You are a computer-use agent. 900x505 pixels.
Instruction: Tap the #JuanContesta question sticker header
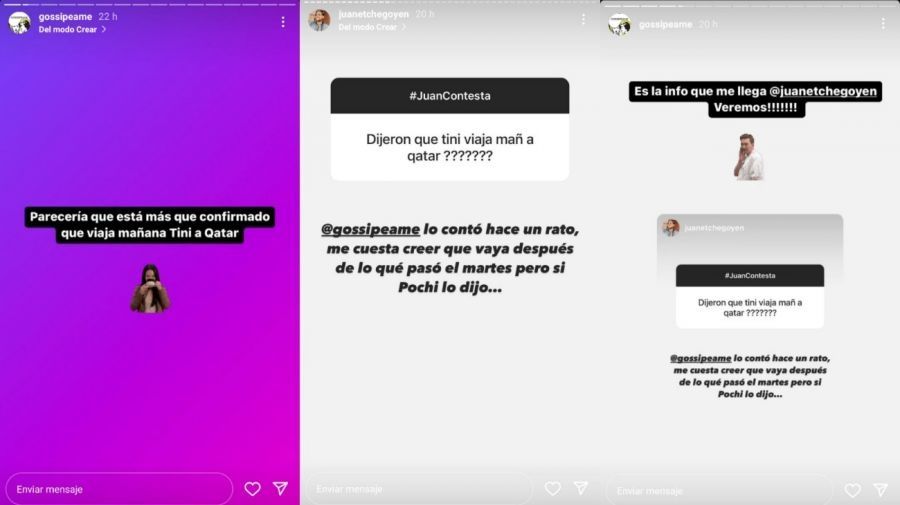click(x=450, y=96)
